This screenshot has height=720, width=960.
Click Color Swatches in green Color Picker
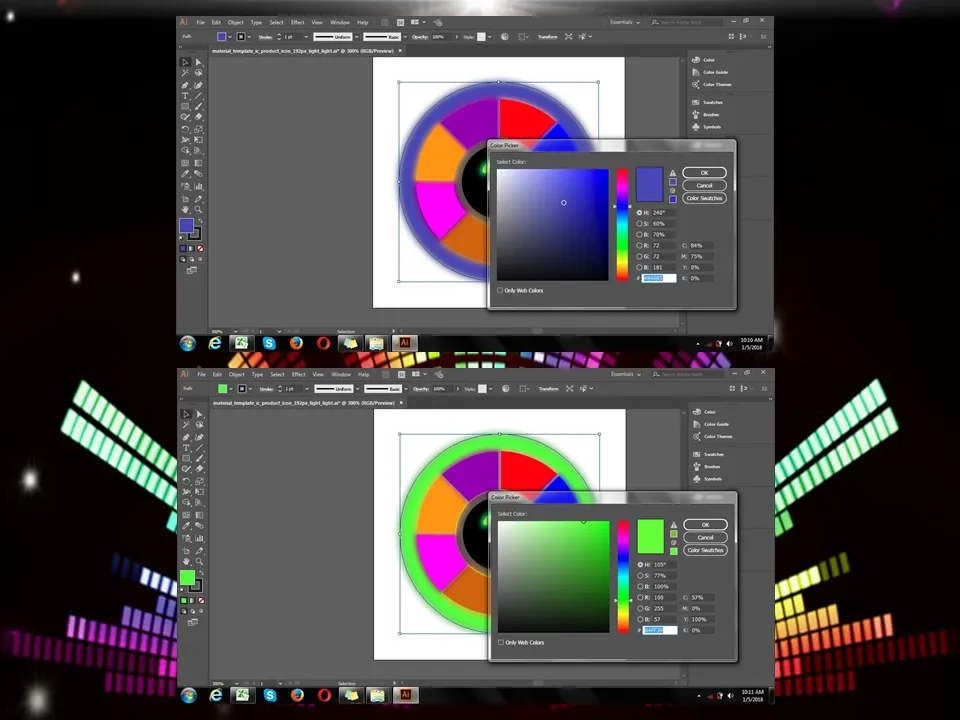click(x=705, y=550)
